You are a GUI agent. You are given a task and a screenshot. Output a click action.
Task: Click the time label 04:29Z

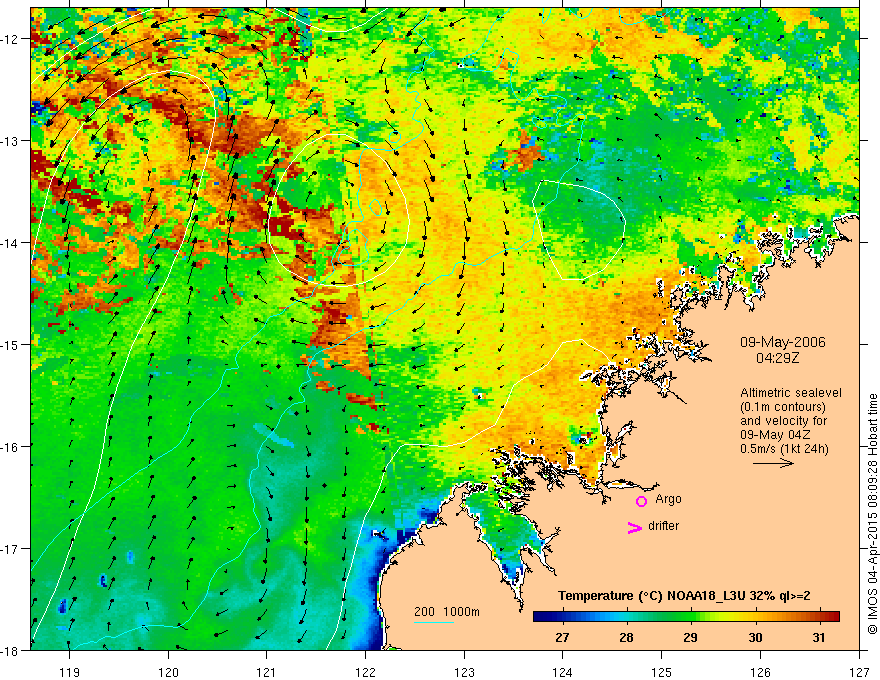coord(777,357)
